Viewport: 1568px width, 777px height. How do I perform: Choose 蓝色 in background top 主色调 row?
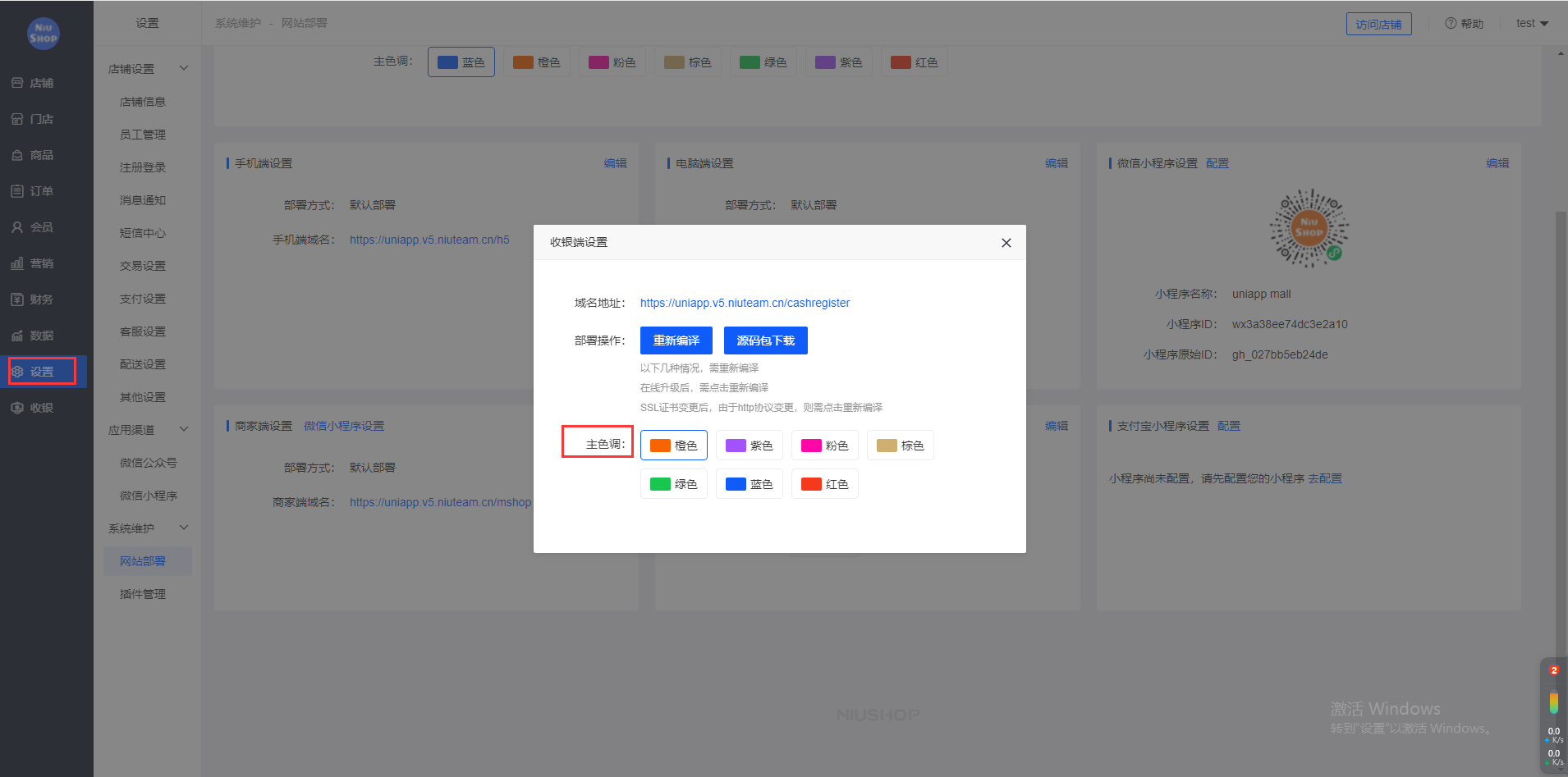pos(461,62)
